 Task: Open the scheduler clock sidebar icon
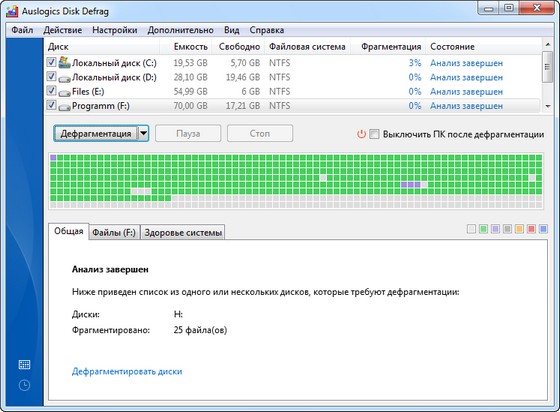[24, 385]
